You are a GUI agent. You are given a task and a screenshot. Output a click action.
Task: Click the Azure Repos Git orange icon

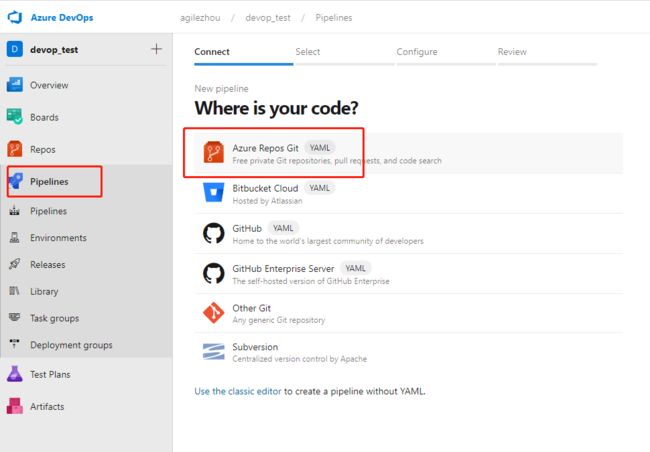(x=213, y=153)
